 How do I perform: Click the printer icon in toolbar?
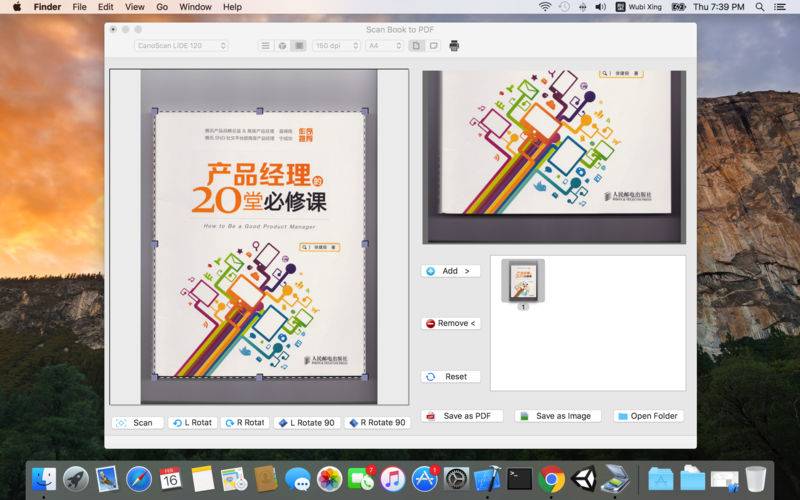(454, 46)
